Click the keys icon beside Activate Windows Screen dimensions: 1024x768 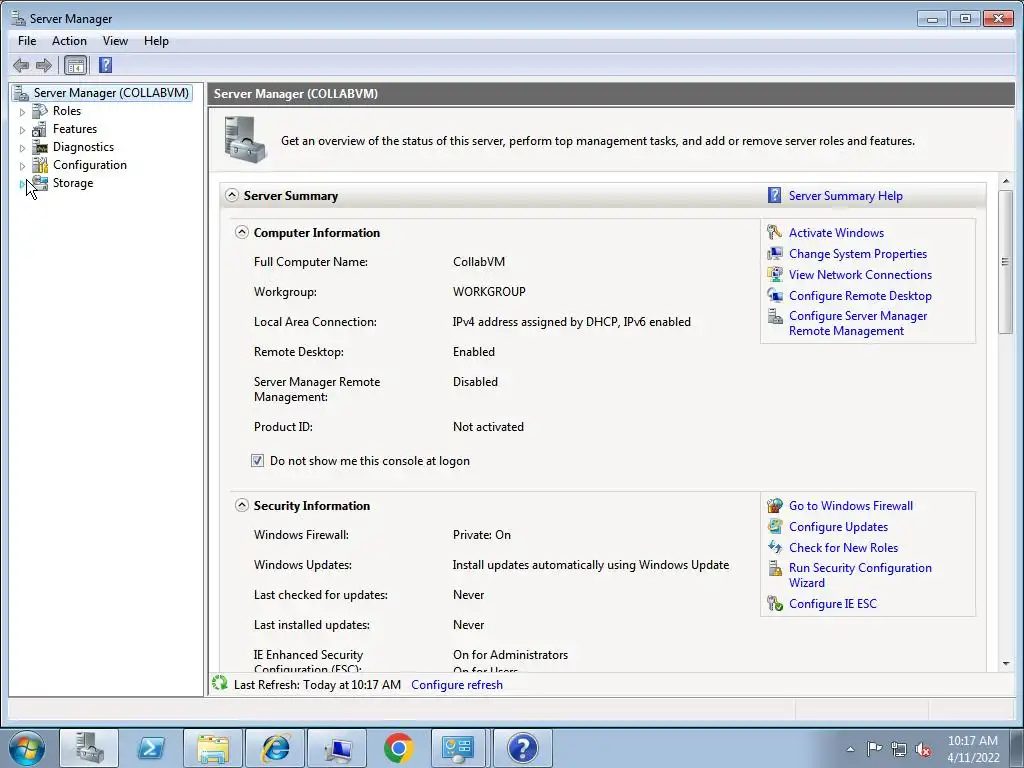pyautogui.click(x=775, y=232)
